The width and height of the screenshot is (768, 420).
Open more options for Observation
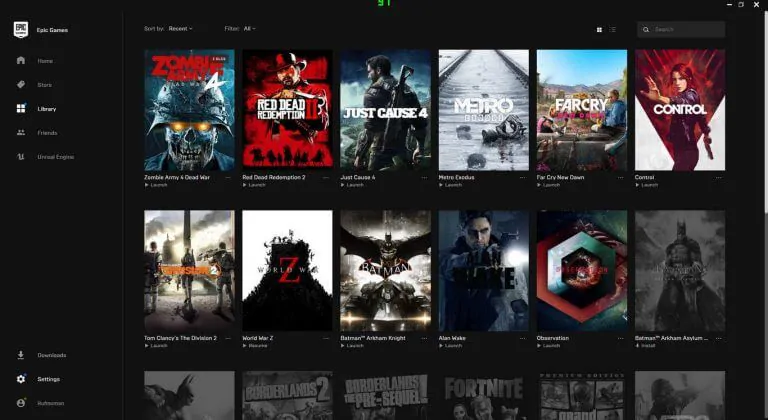tap(621, 338)
